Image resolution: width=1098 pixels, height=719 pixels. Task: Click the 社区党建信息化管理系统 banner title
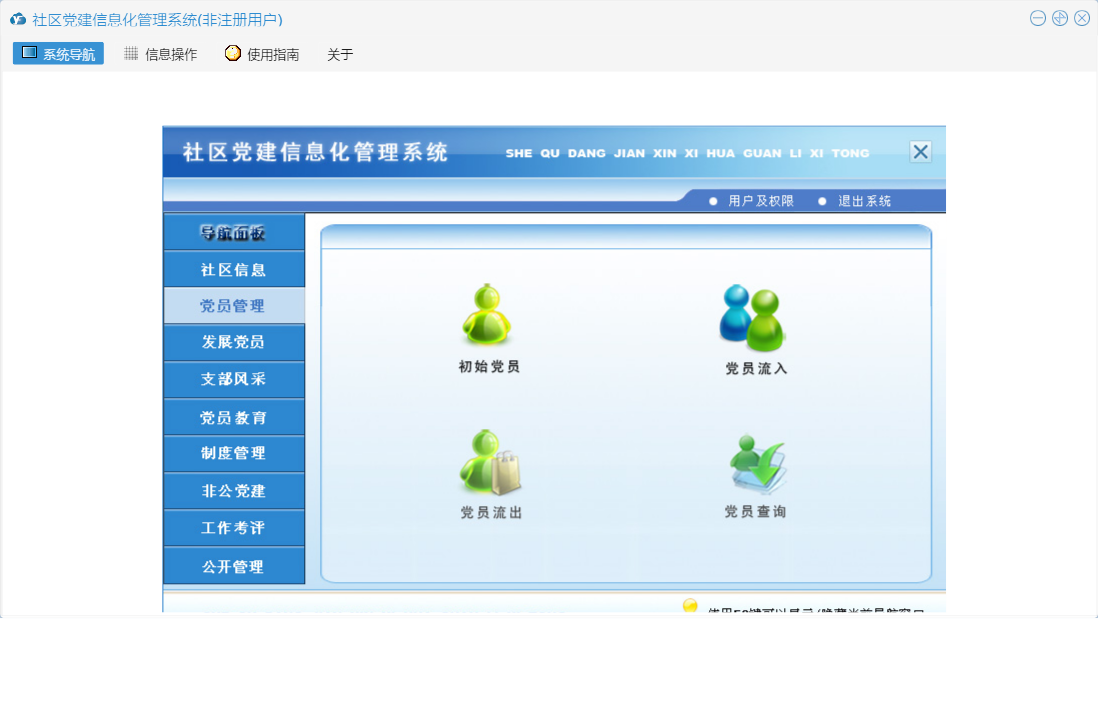pyautogui.click(x=315, y=152)
